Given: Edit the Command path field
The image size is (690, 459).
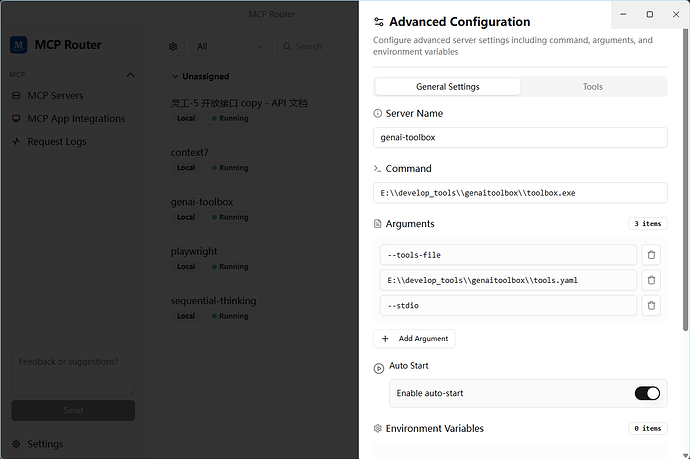Looking at the screenshot, I should (x=520, y=193).
